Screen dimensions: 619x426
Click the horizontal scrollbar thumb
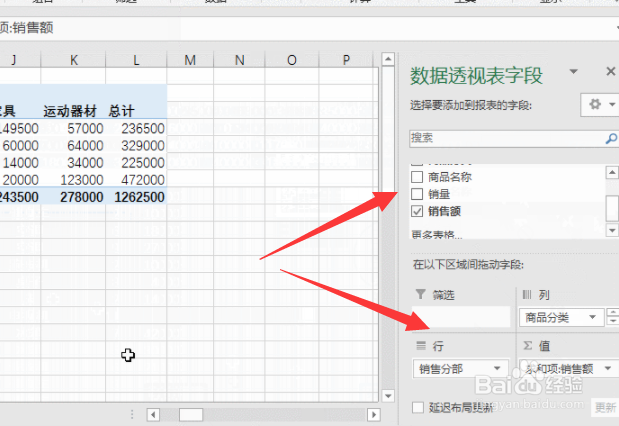191,415
